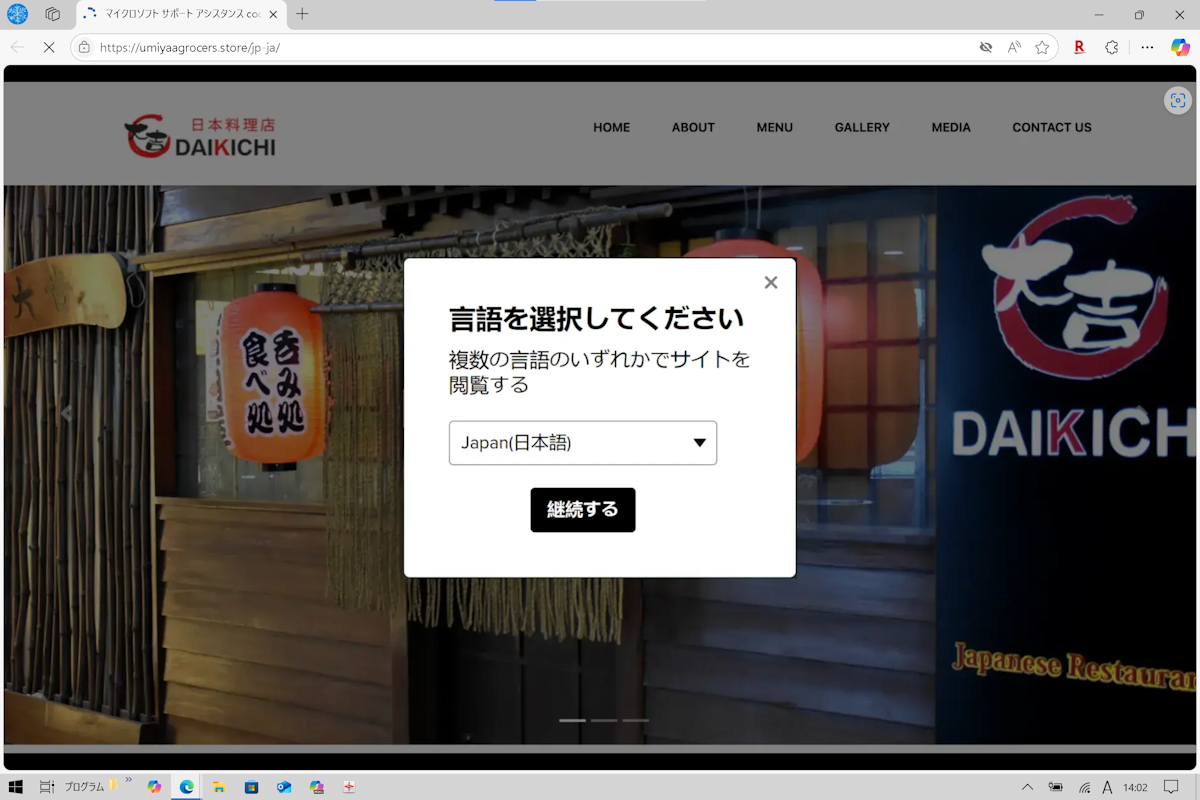The image size is (1200, 800).
Task: View the GALLERY page
Action: [x=862, y=128]
